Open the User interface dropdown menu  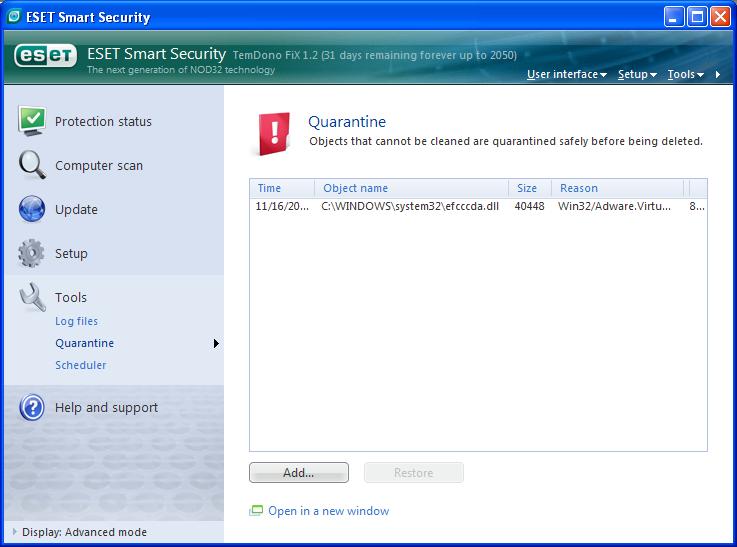[566, 74]
